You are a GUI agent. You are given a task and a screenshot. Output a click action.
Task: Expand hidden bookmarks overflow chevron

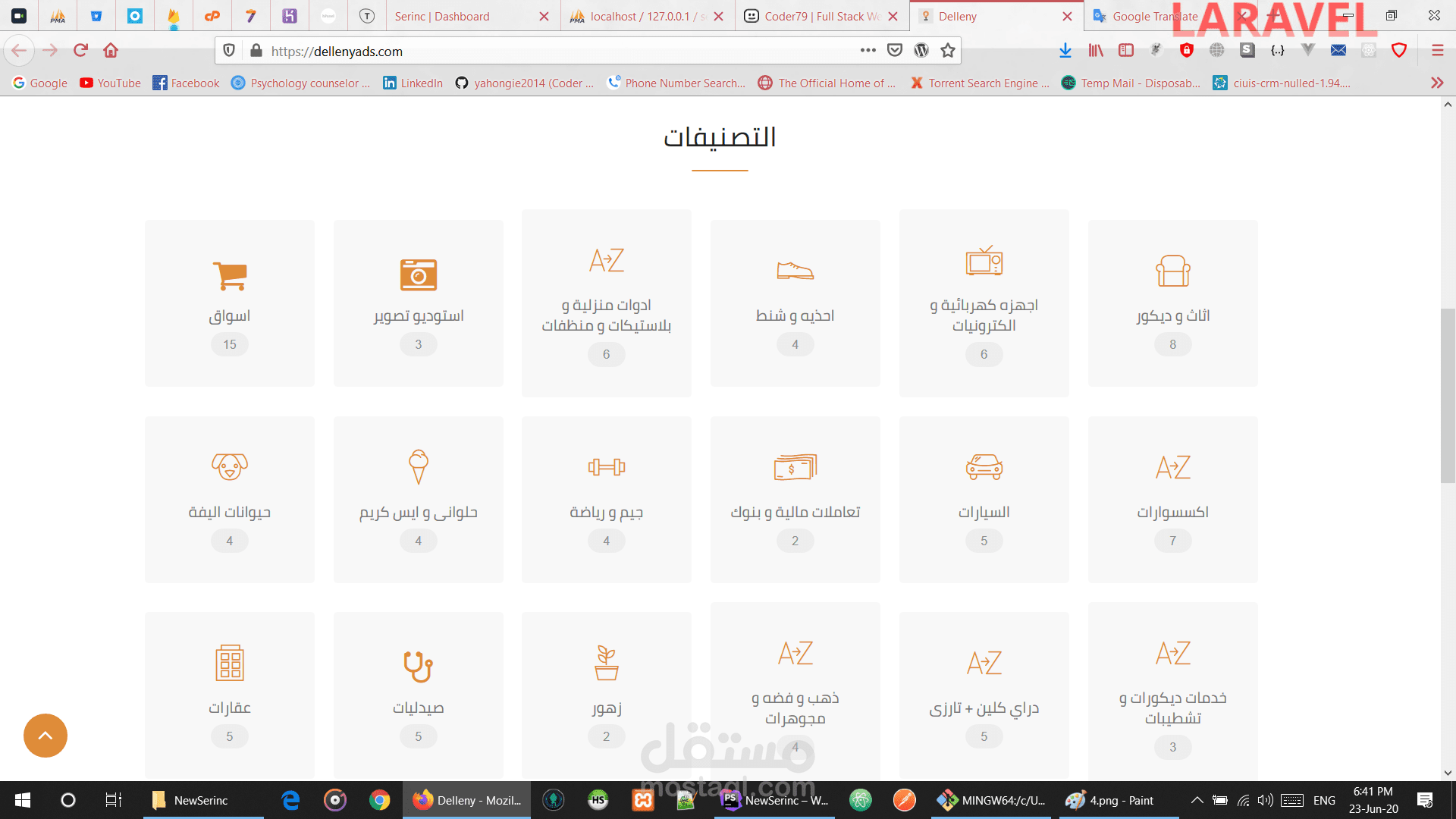click(1436, 83)
